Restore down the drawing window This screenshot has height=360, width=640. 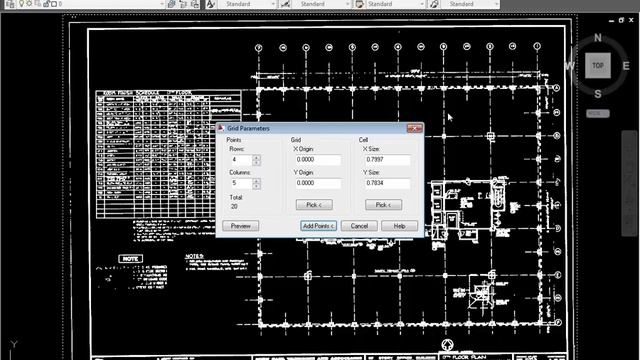point(621,20)
